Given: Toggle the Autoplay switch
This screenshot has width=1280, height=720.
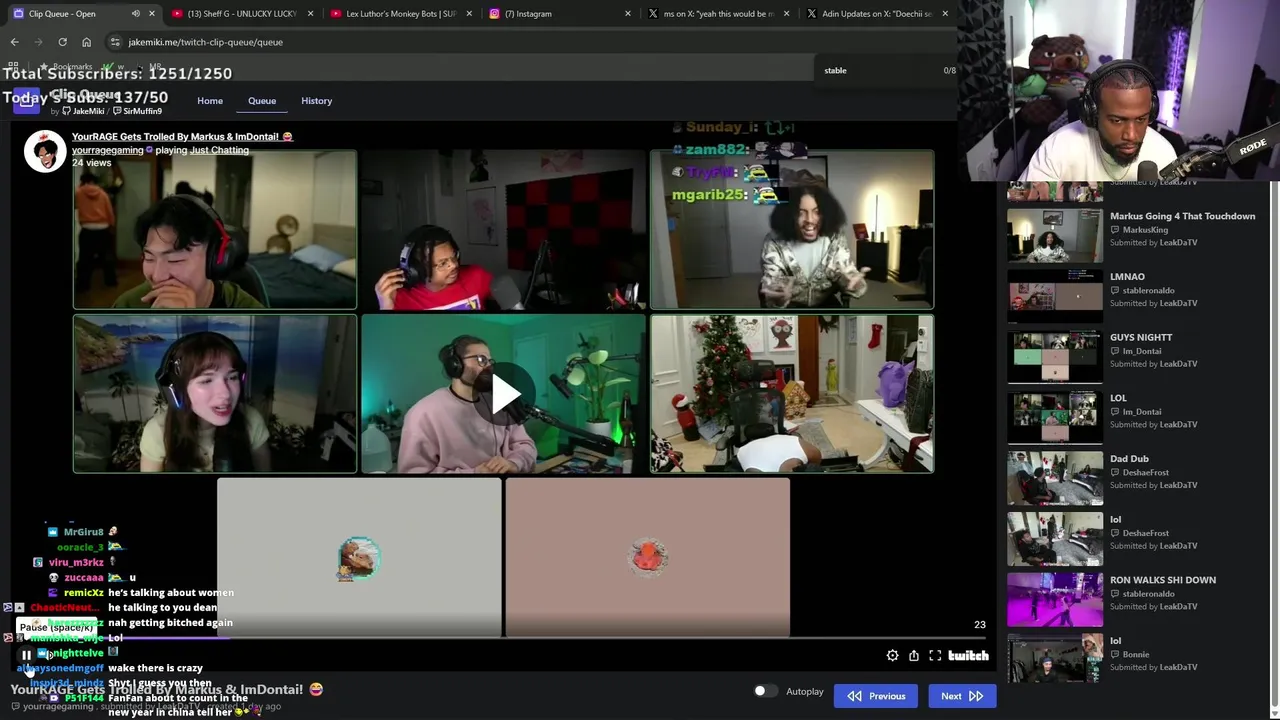Looking at the screenshot, I should coord(765,691).
